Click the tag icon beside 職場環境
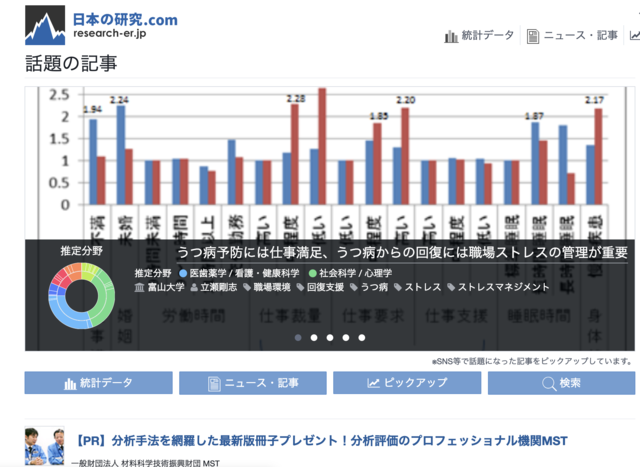 pyautogui.click(x=247, y=287)
